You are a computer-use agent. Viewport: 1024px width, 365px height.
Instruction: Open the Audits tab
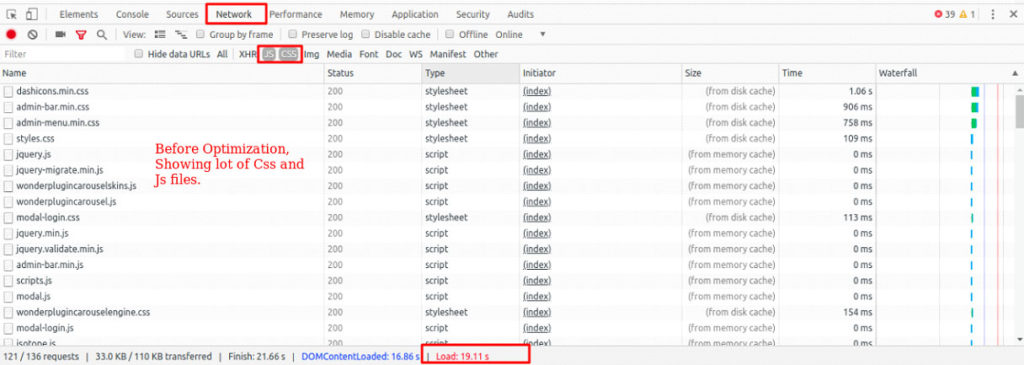pos(520,14)
